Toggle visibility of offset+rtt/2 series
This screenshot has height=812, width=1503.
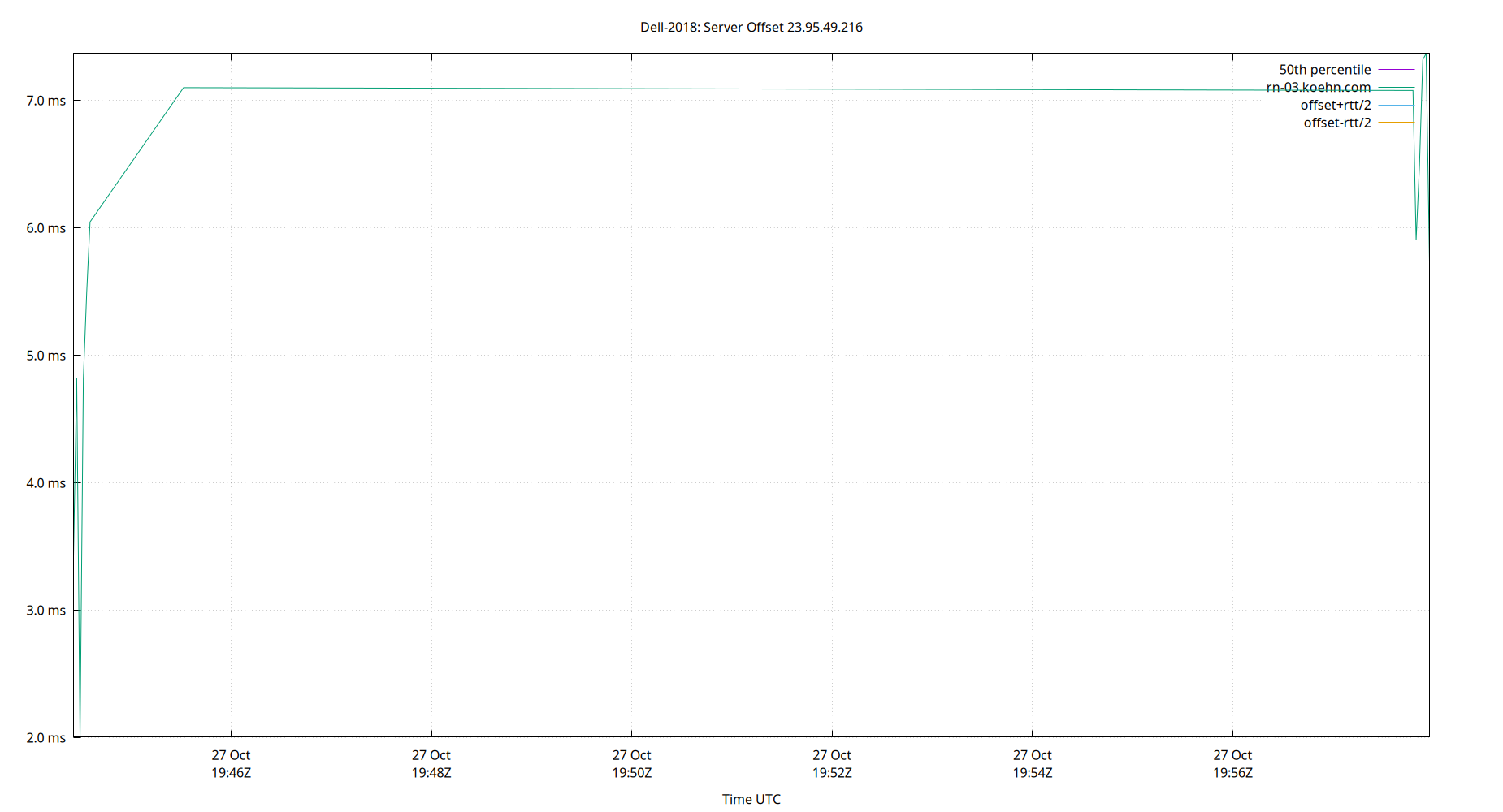[1335, 105]
